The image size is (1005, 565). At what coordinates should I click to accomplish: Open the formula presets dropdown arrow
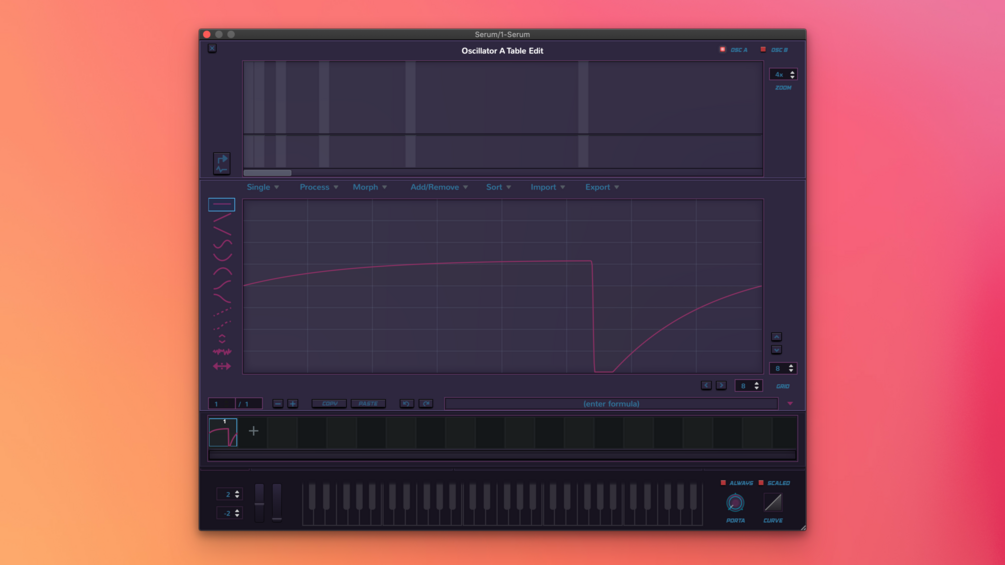(x=790, y=404)
